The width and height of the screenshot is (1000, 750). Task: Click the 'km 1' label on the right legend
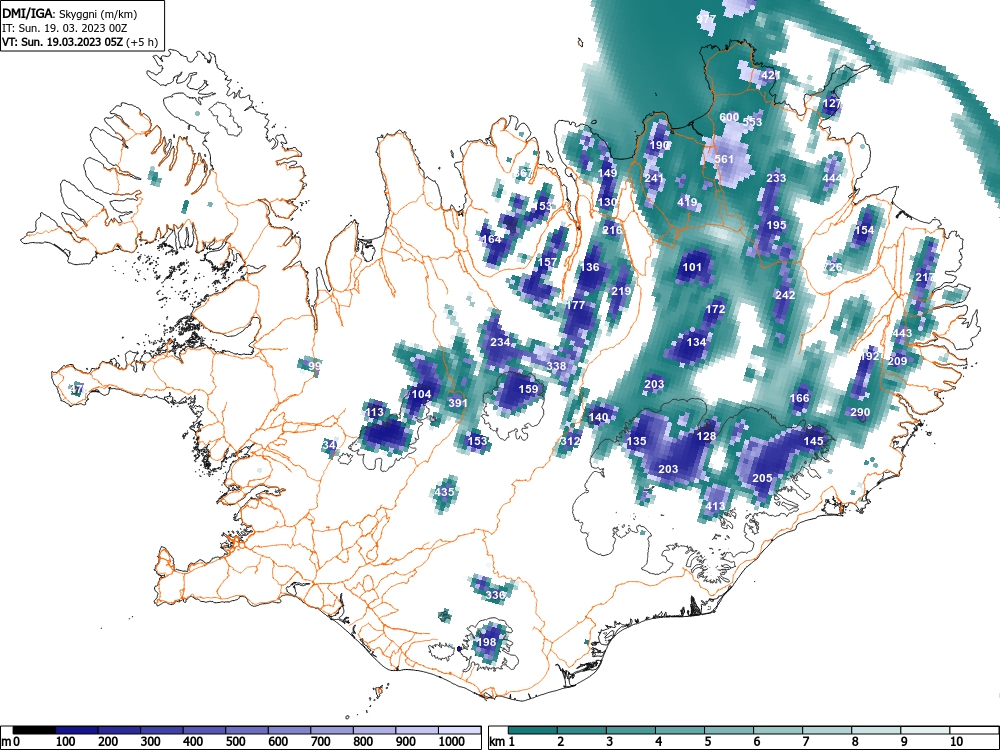(x=502, y=742)
